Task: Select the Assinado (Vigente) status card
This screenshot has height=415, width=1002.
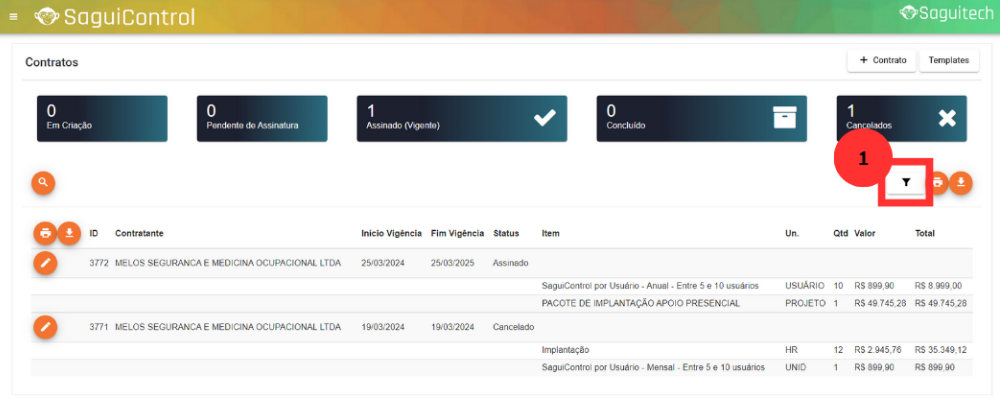Action: [462, 118]
